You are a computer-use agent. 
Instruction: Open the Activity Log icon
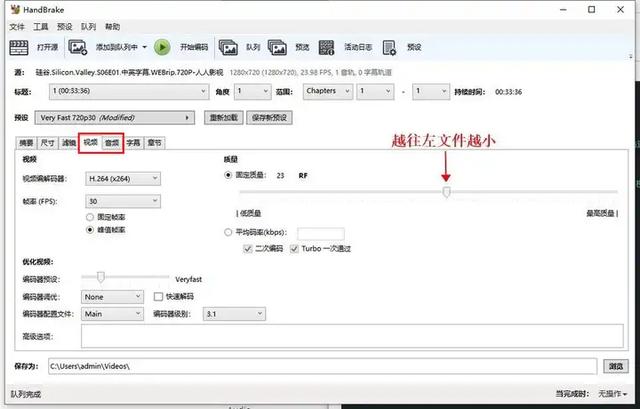click(x=326, y=47)
